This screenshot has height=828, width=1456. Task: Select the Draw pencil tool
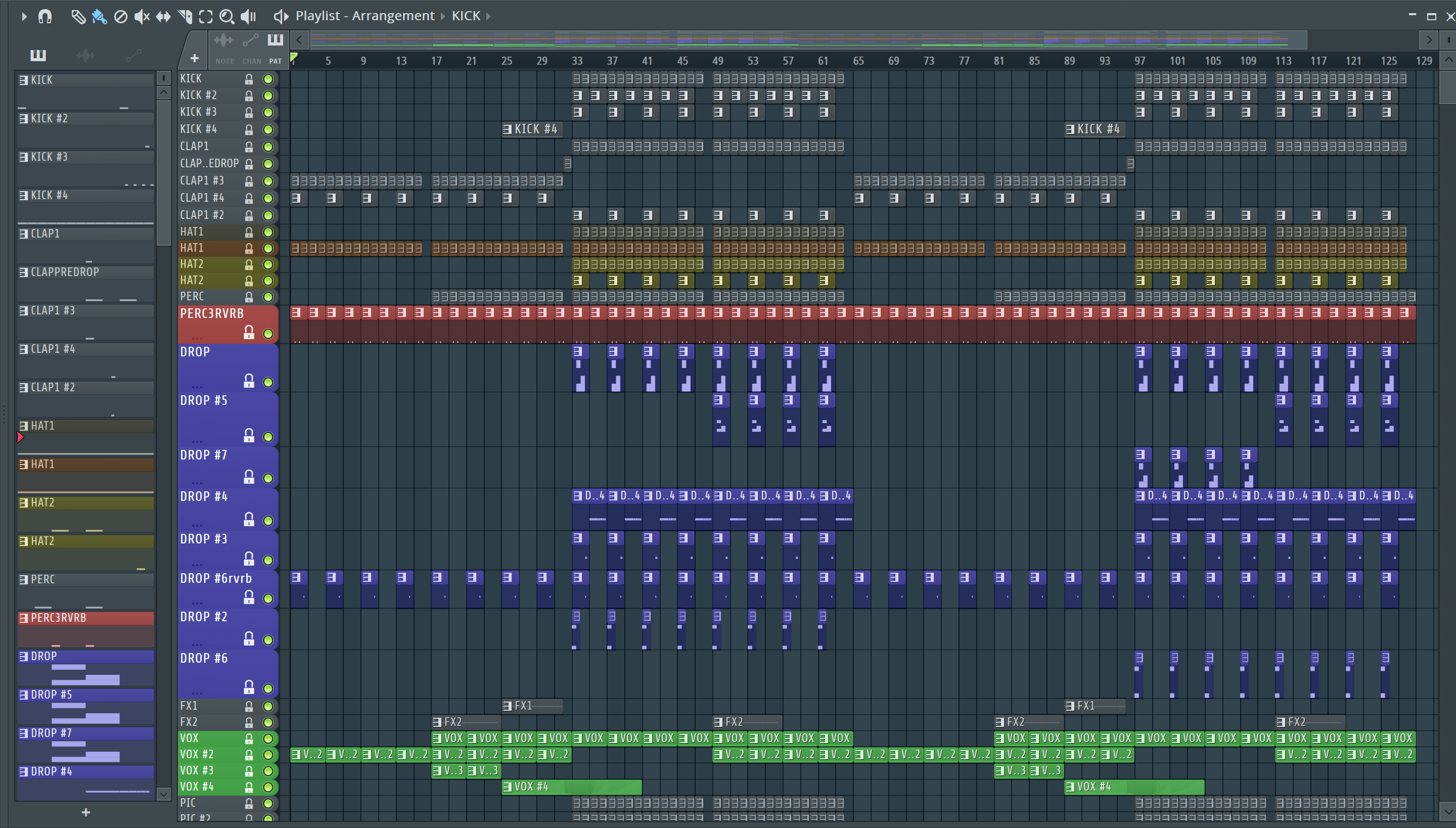pyautogui.click(x=78, y=17)
